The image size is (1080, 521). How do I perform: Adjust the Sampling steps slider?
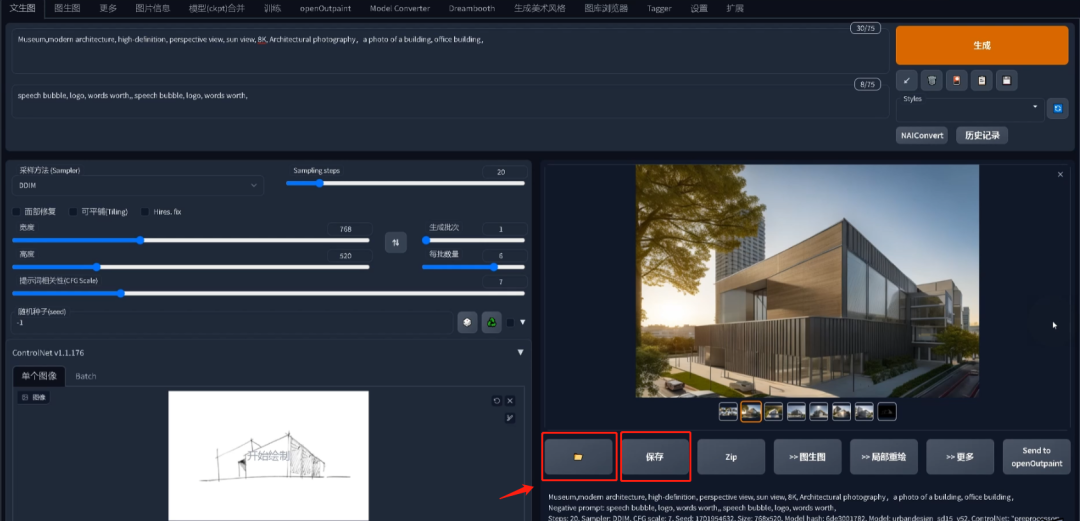click(405, 183)
